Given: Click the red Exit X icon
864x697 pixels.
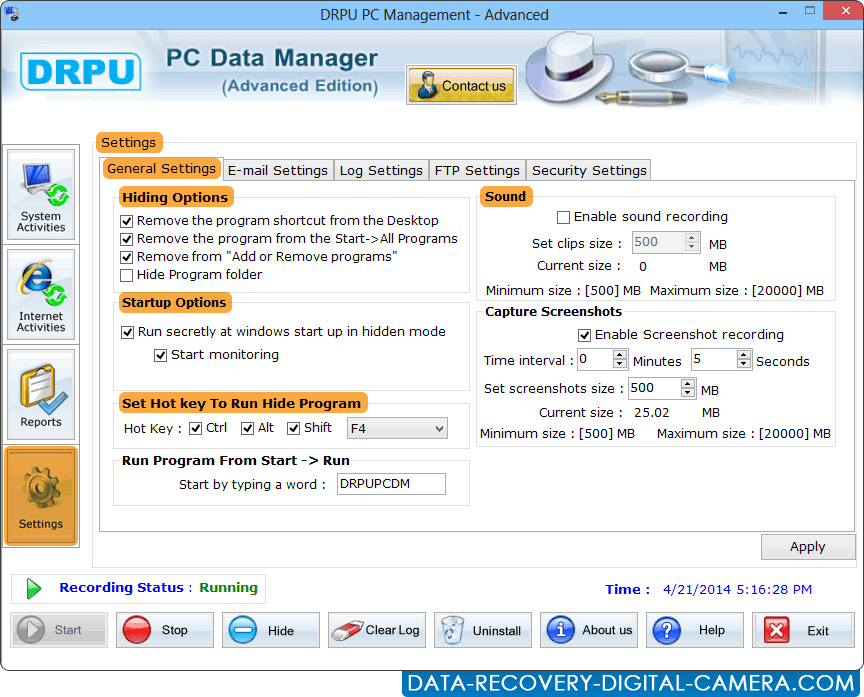Looking at the screenshot, I should [x=776, y=630].
